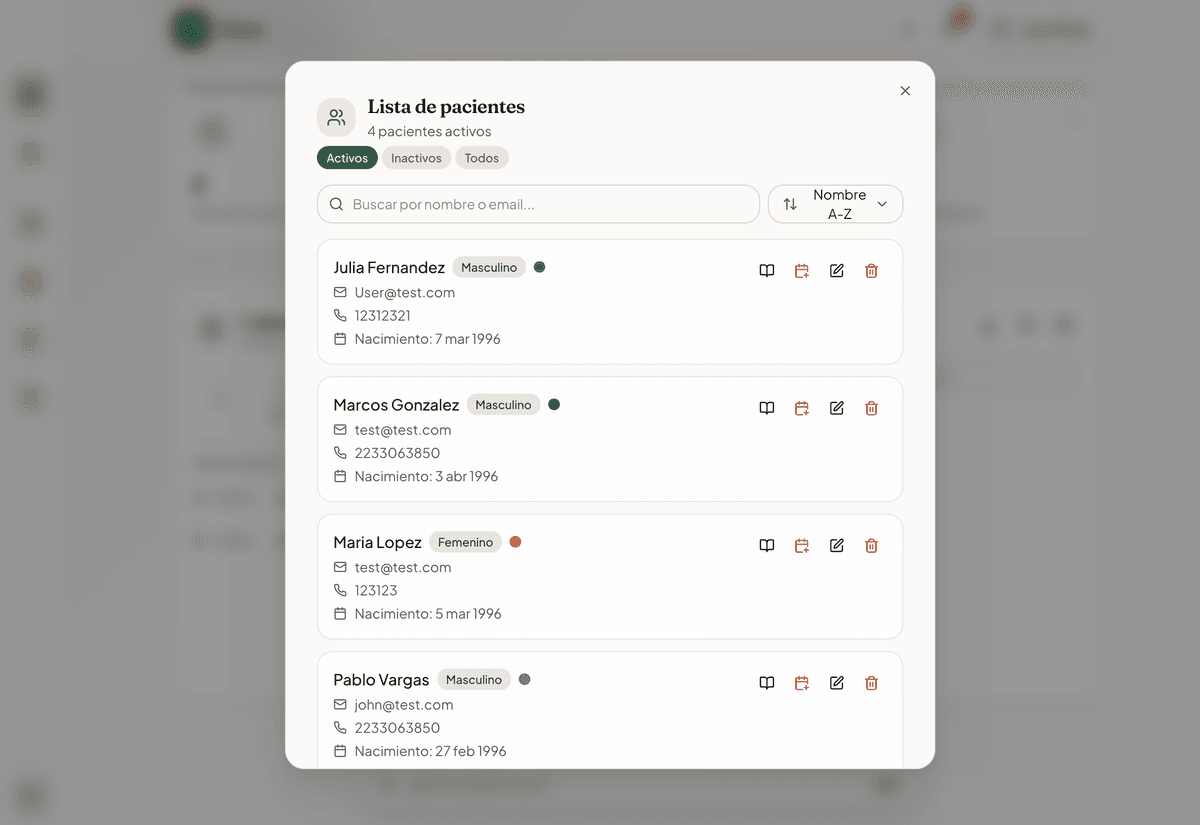Click the search magnifier inside the search bar
This screenshot has height=825, width=1200.
coord(336,204)
